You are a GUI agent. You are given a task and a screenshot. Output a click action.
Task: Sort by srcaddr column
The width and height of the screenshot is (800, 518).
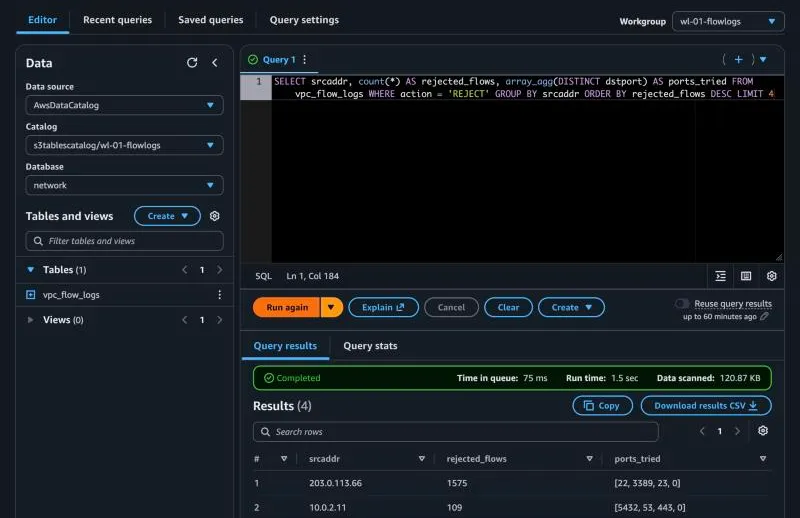(x=421, y=459)
